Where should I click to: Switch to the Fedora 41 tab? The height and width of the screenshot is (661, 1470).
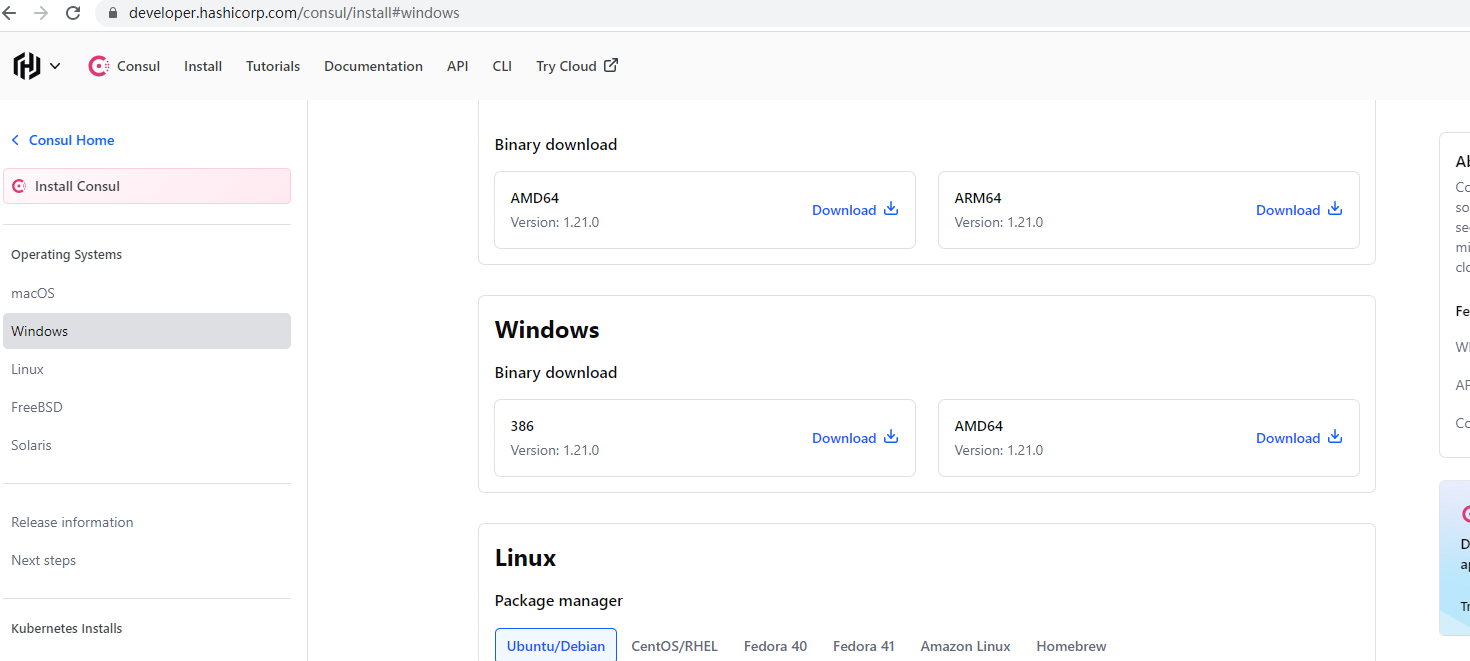(x=863, y=646)
